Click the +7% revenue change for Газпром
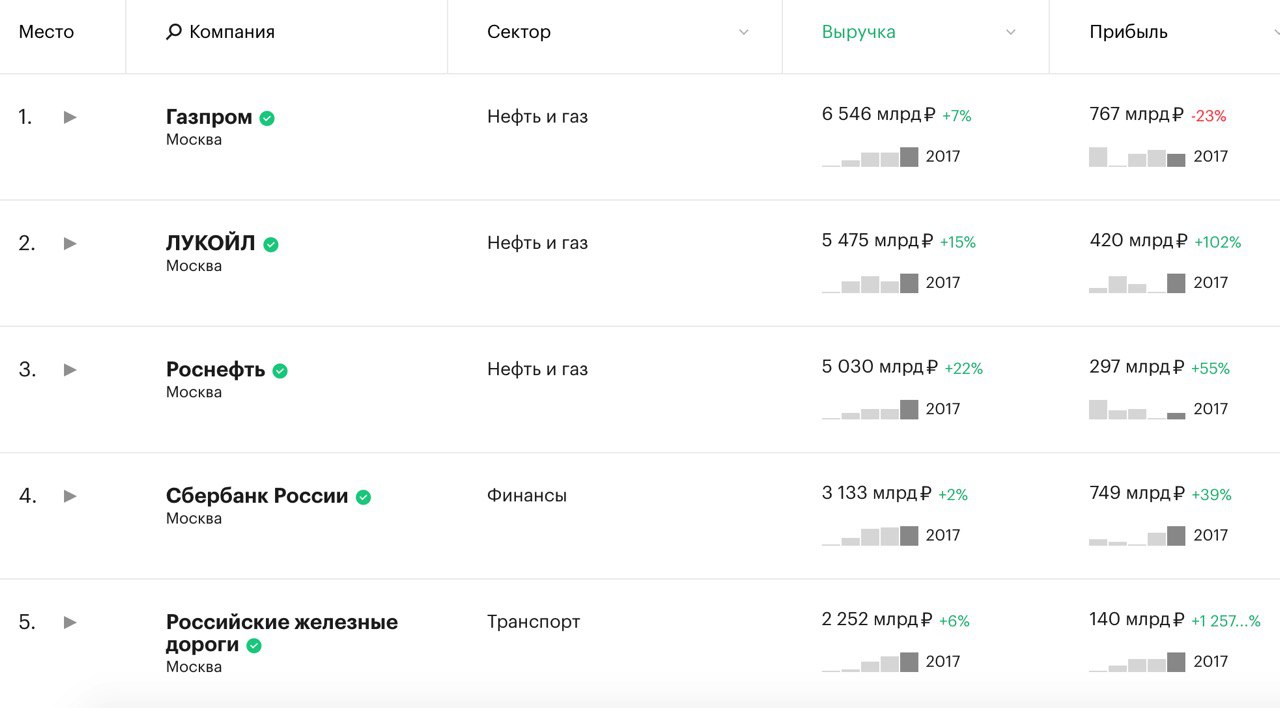The height and width of the screenshot is (708, 1280). point(957,116)
